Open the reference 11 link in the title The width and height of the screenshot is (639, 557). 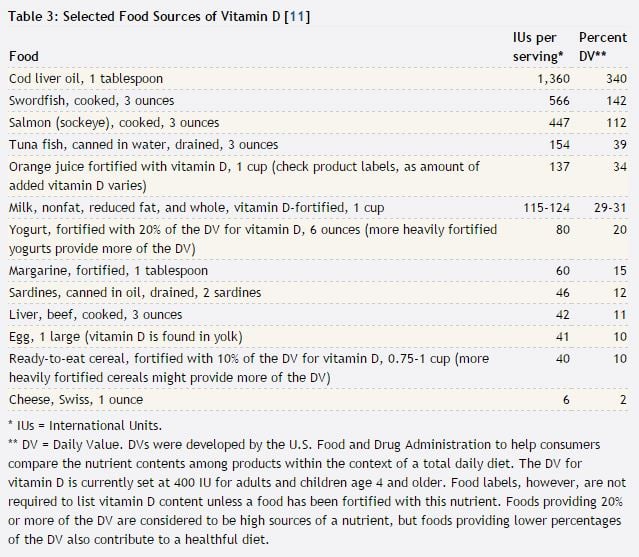tap(297, 16)
